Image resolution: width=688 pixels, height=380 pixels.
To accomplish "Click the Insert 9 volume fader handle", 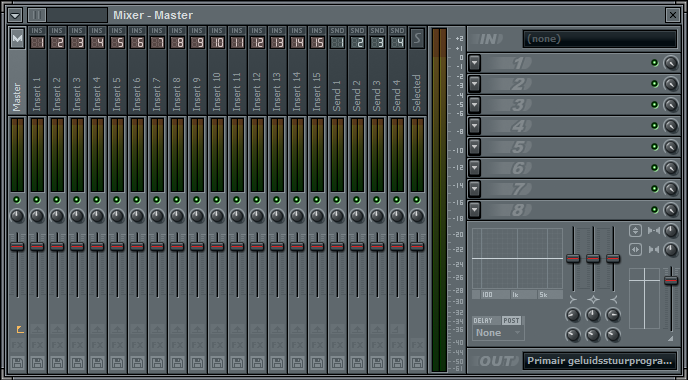I will (197, 246).
